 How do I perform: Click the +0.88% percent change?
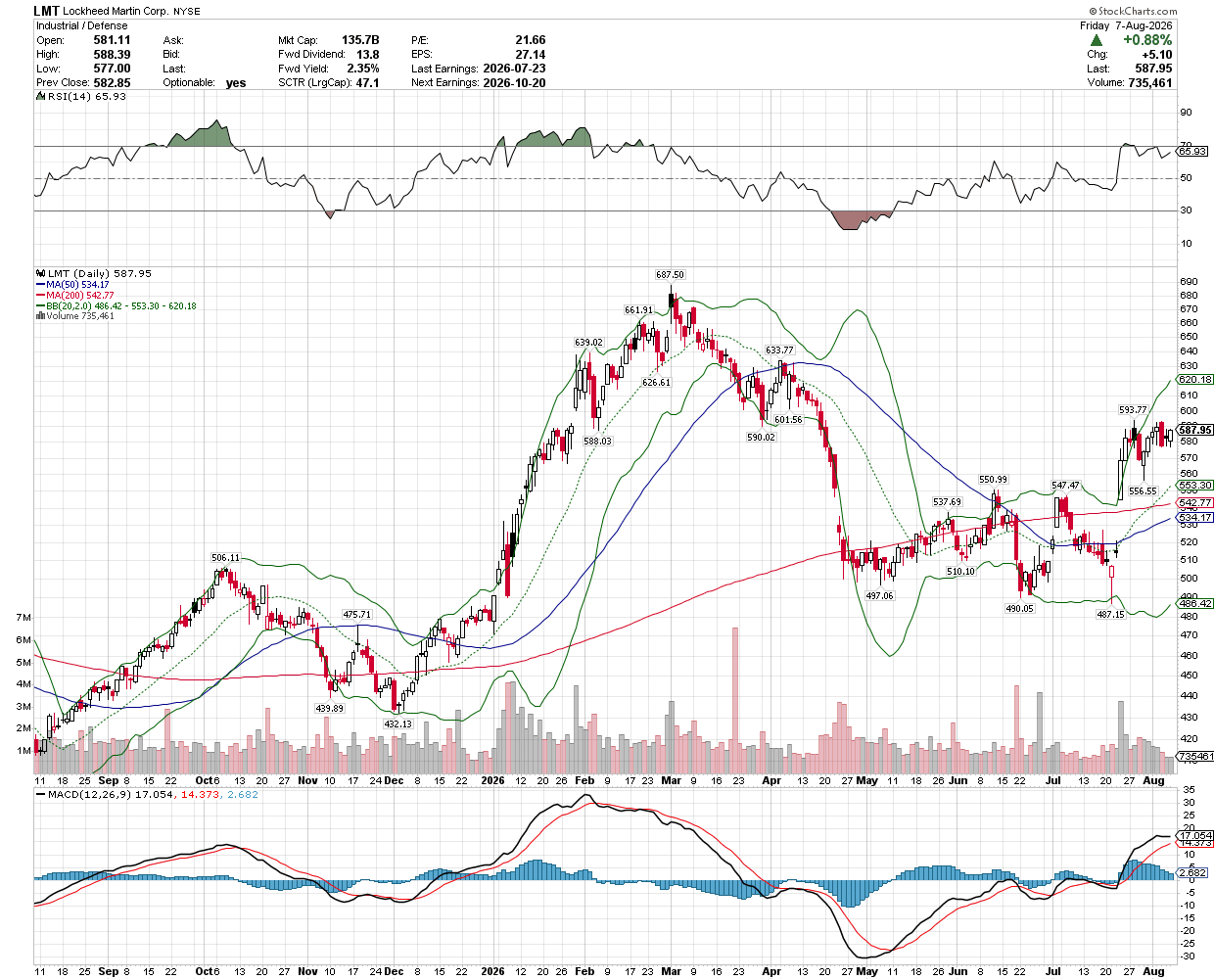pos(1147,40)
